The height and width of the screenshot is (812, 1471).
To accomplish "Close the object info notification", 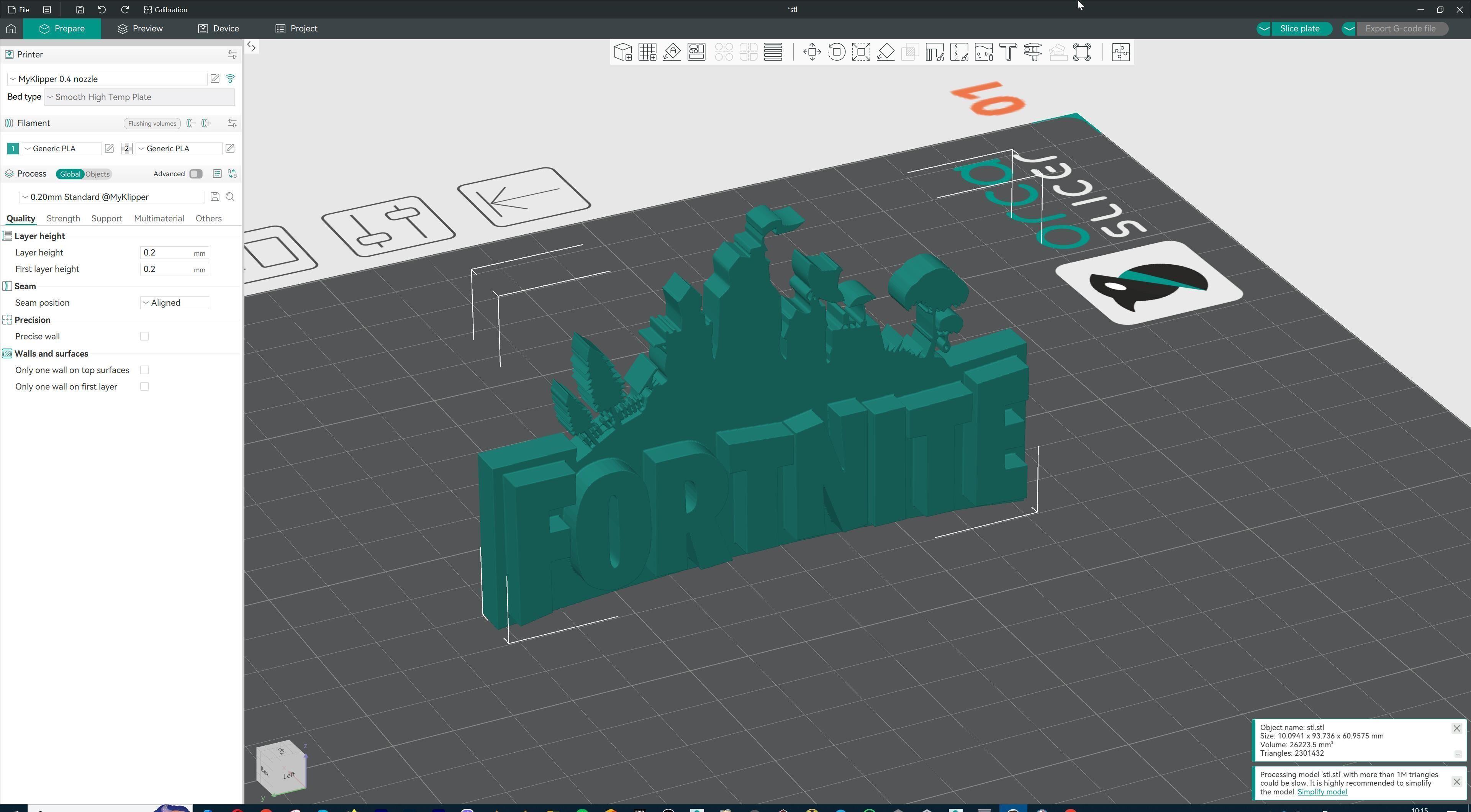I will pyautogui.click(x=1457, y=728).
